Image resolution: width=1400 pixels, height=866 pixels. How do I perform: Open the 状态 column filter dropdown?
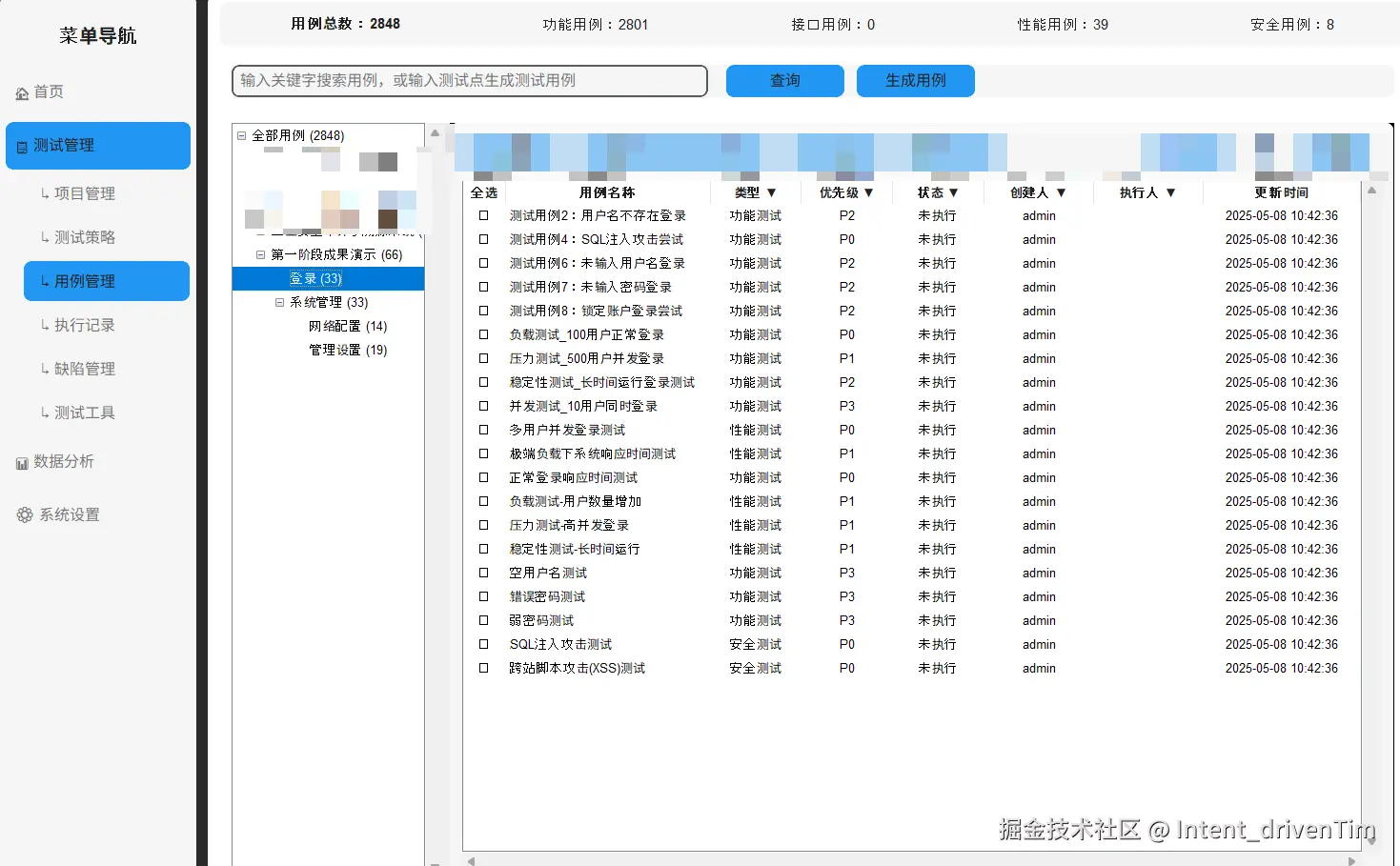click(x=953, y=192)
